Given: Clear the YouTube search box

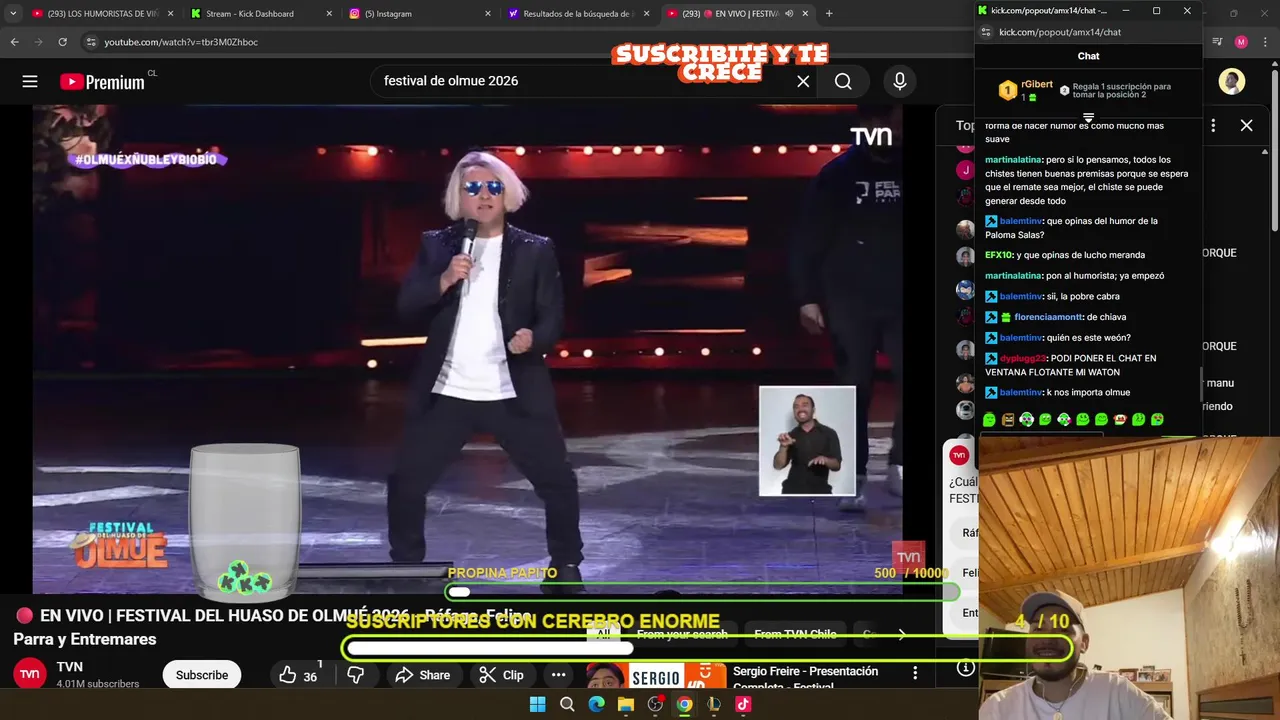Looking at the screenshot, I should click(803, 82).
